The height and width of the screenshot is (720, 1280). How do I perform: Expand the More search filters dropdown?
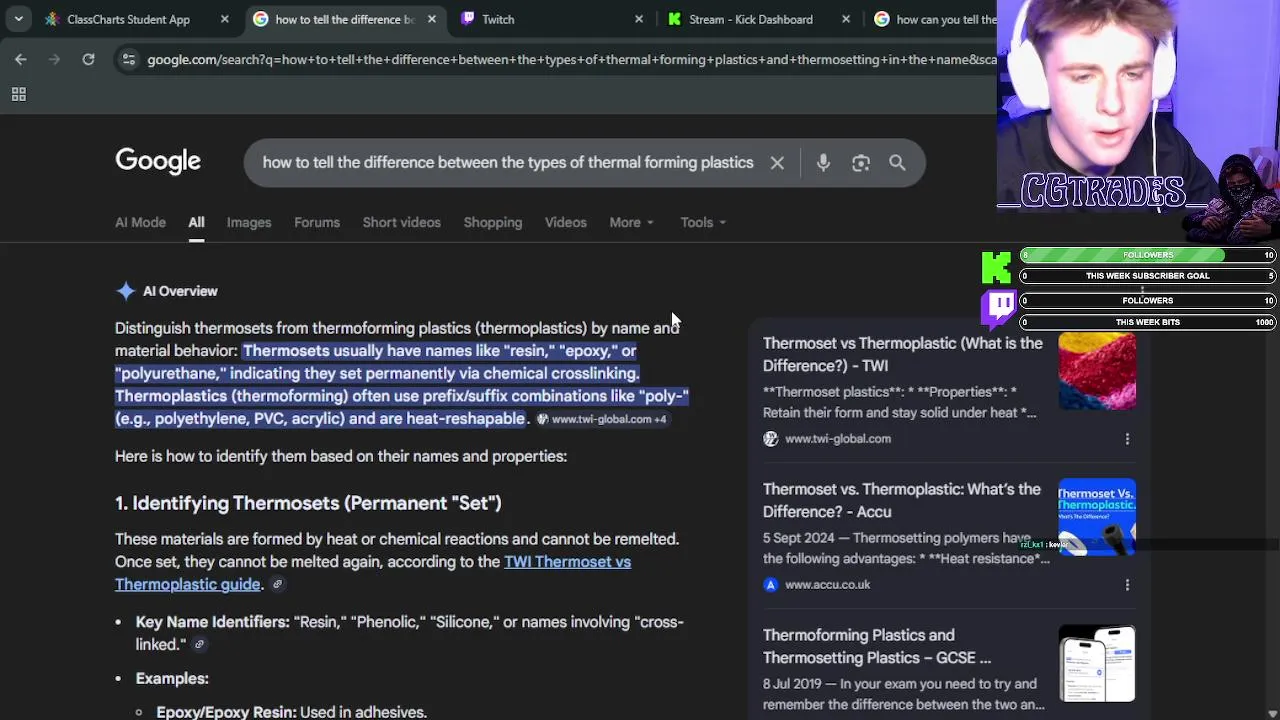631,222
